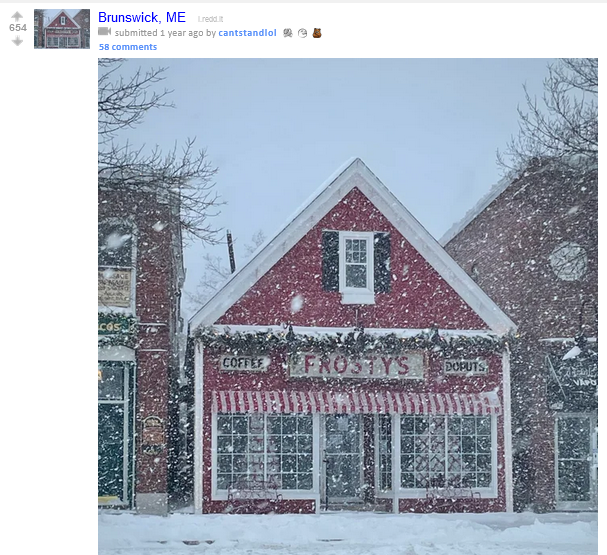Screen dimensions: 607x555
Task: Upvote the Brunswick, ME post
Action: [17, 16]
